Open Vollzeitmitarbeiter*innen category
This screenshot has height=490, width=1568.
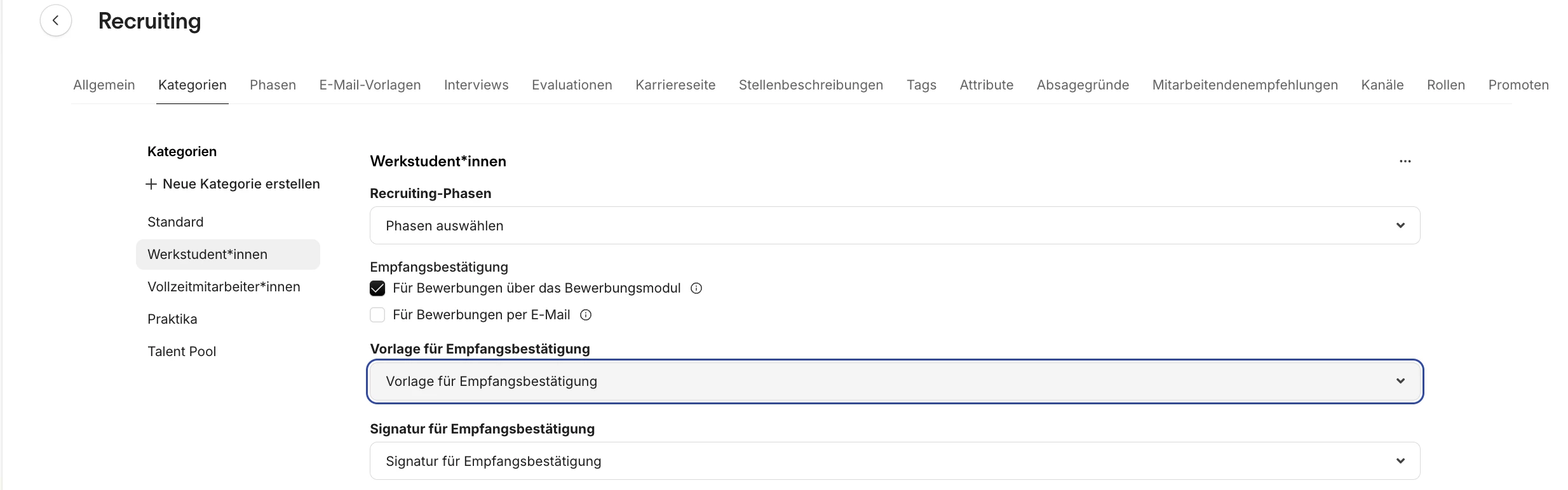pos(224,287)
